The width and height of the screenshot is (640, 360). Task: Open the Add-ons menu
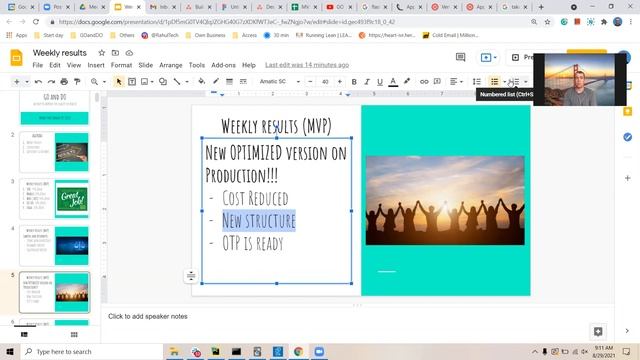223,65
